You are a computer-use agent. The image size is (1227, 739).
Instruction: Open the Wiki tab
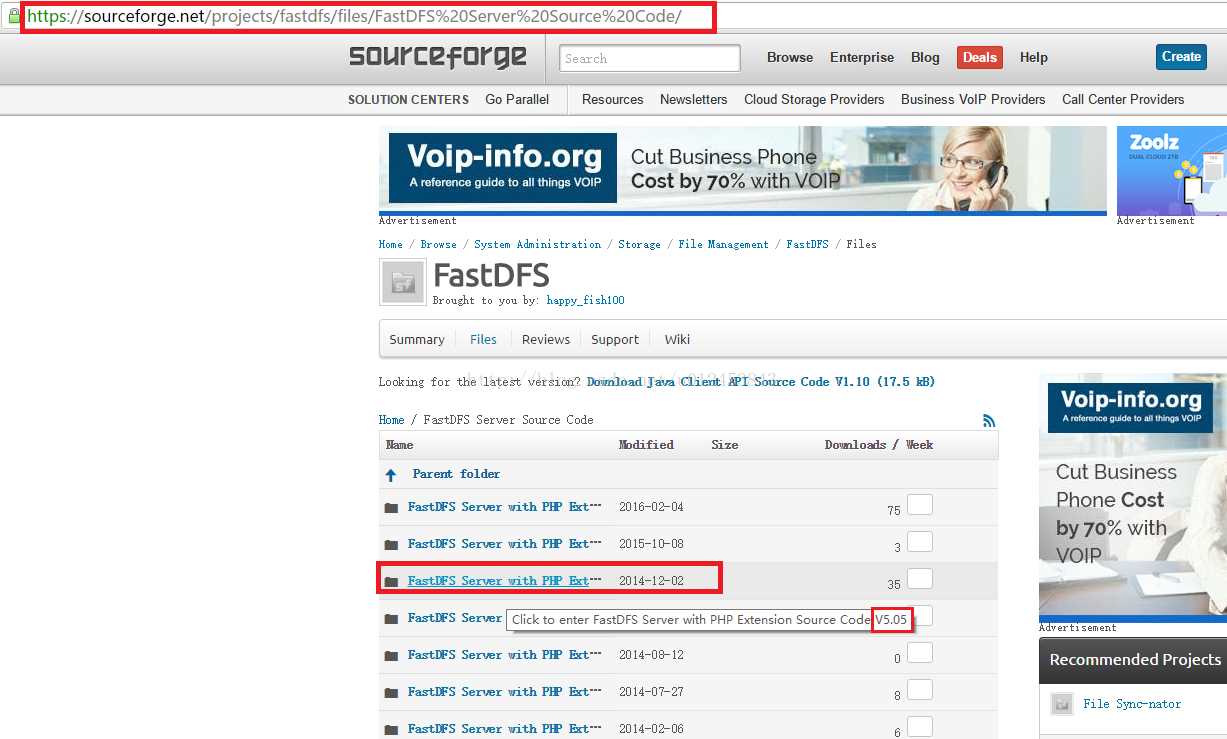tap(677, 339)
